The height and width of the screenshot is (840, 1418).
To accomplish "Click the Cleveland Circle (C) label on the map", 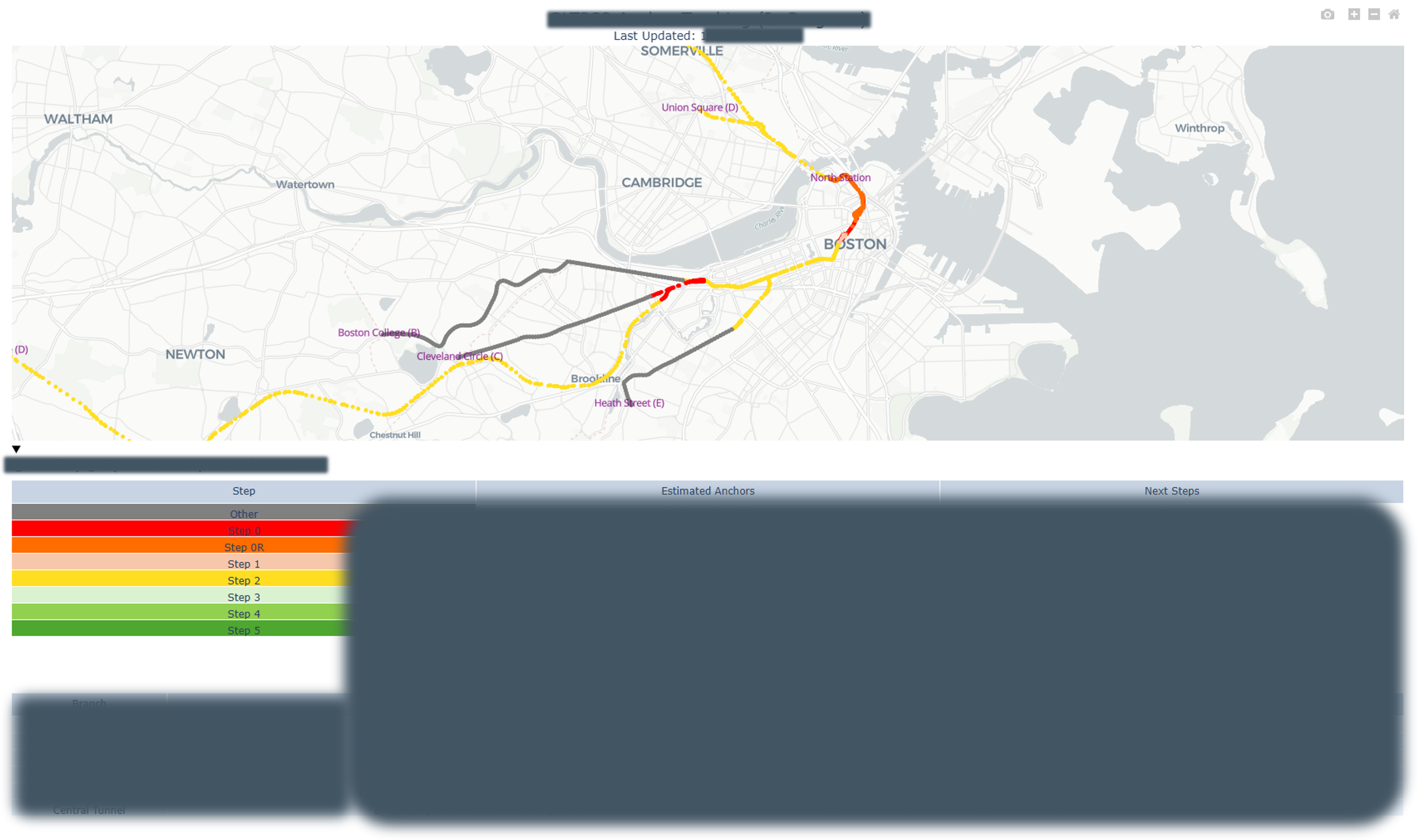I will point(460,356).
